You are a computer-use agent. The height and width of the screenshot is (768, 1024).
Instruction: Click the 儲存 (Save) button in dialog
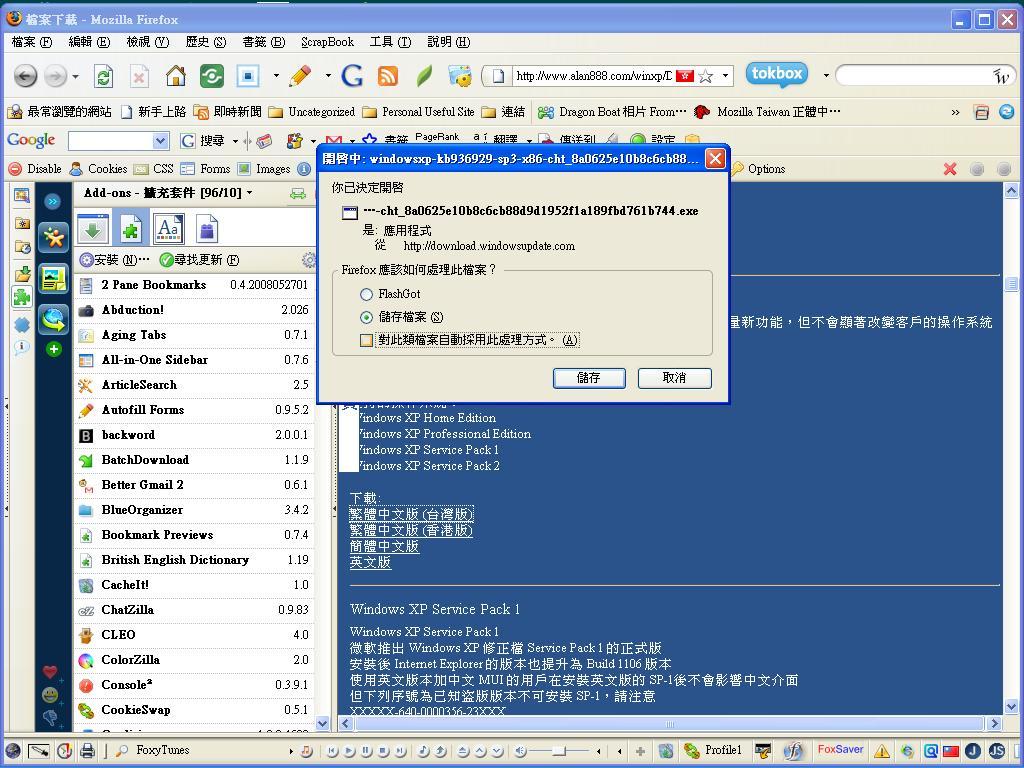coord(588,378)
